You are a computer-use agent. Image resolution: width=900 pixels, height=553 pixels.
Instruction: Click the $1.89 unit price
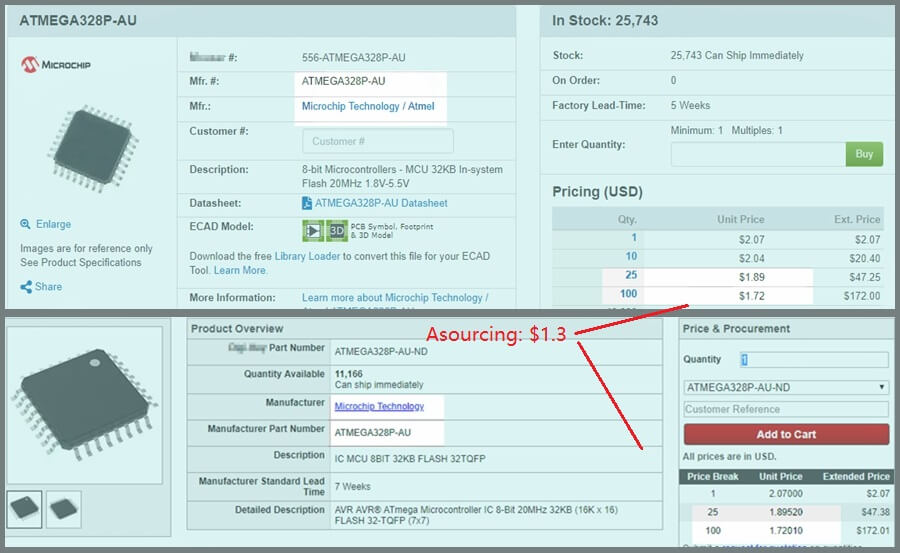click(x=752, y=277)
